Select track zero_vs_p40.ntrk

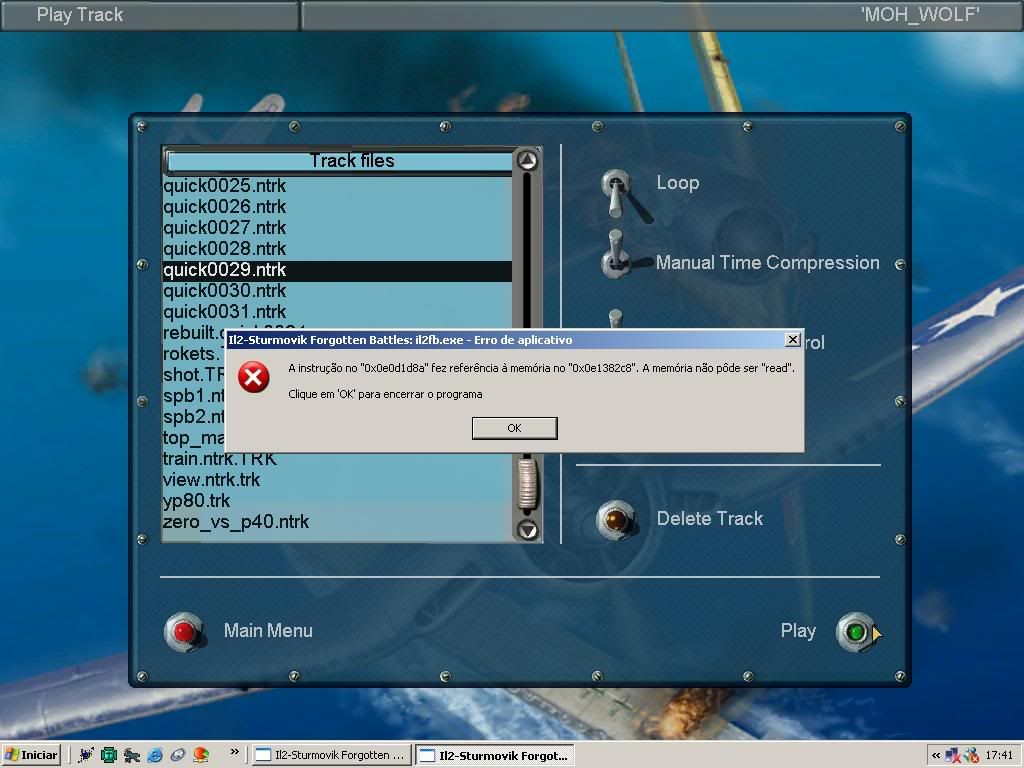pos(337,522)
